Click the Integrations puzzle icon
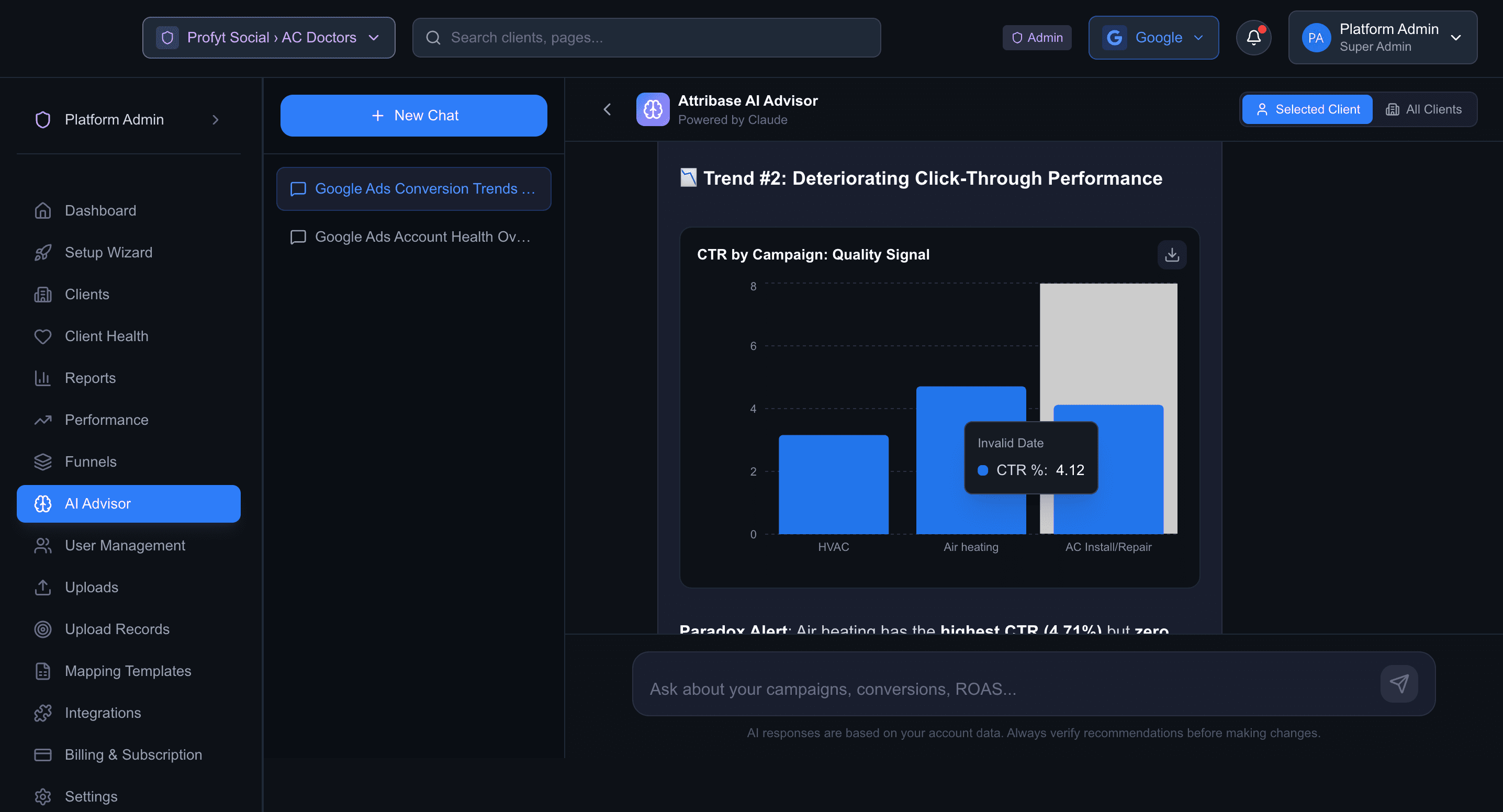Viewport: 1503px width, 812px height. [42, 713]
